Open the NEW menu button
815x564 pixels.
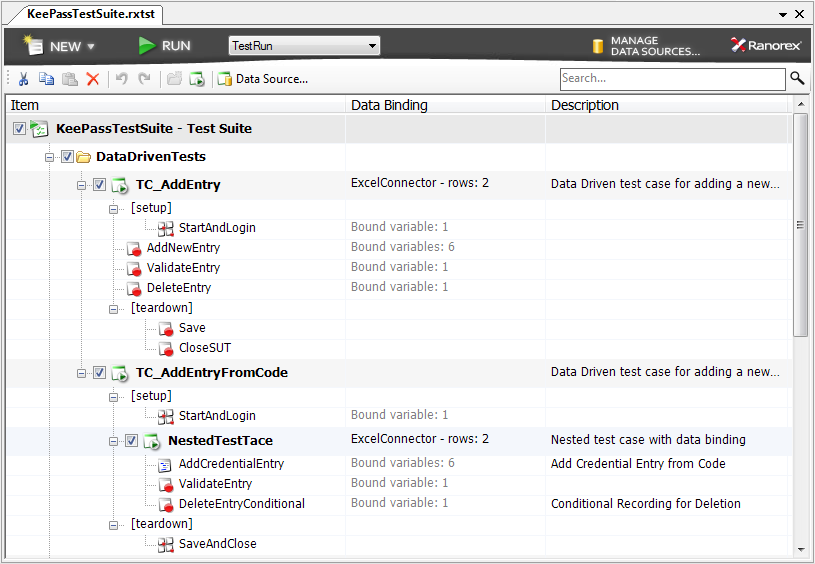tap(59, 46)
